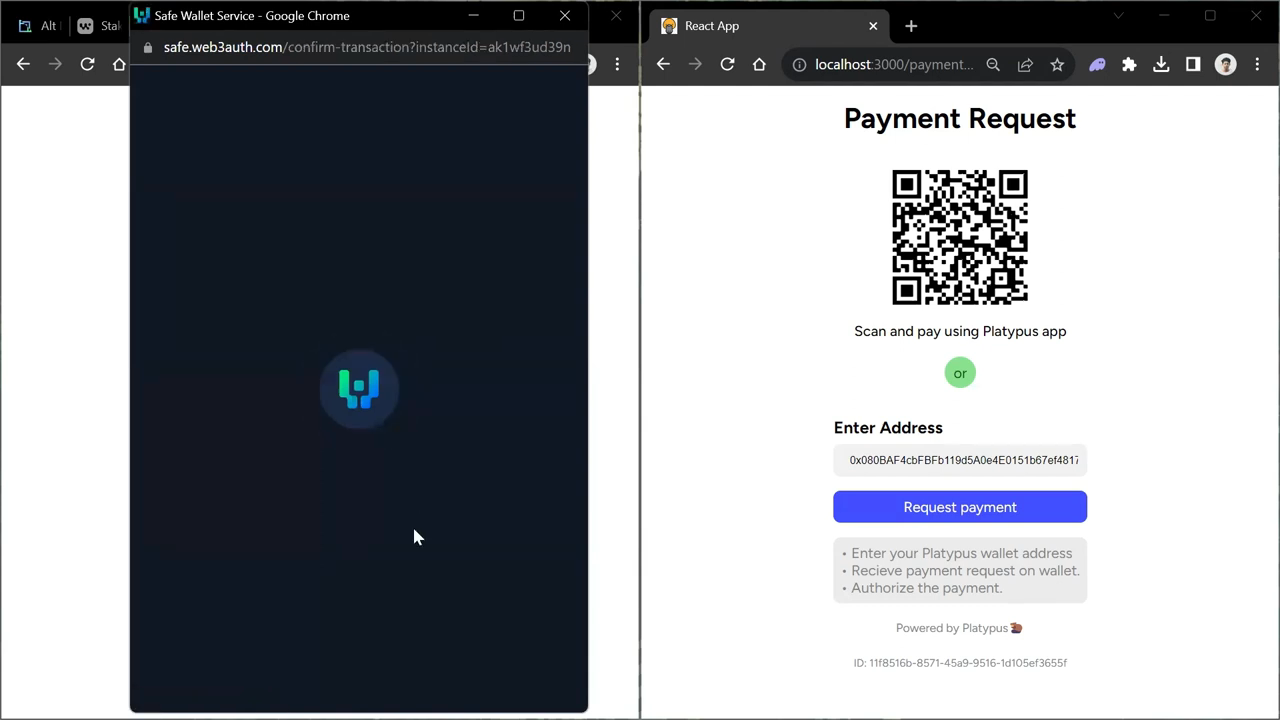The image size is (1280, 720).
Task: Close the React App tab
Action: [873, 26]
